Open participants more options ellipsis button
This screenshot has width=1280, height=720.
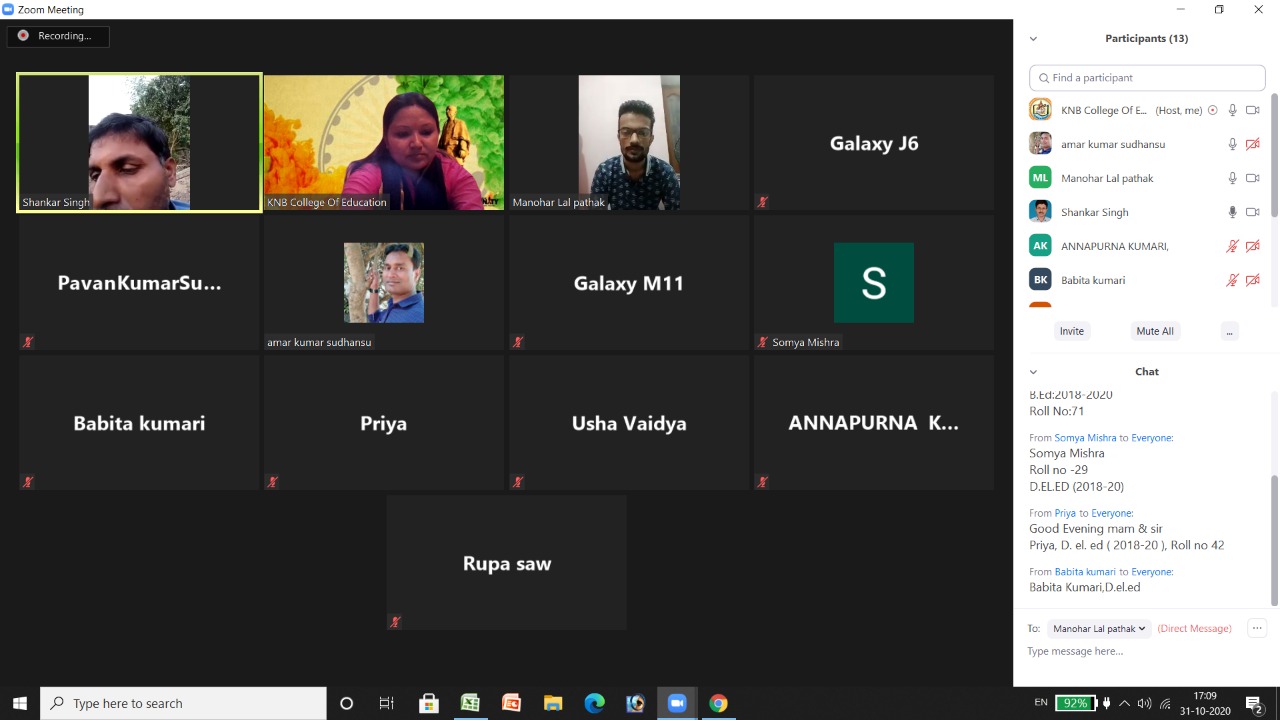pyautogui.click(x=1229, y=331)
